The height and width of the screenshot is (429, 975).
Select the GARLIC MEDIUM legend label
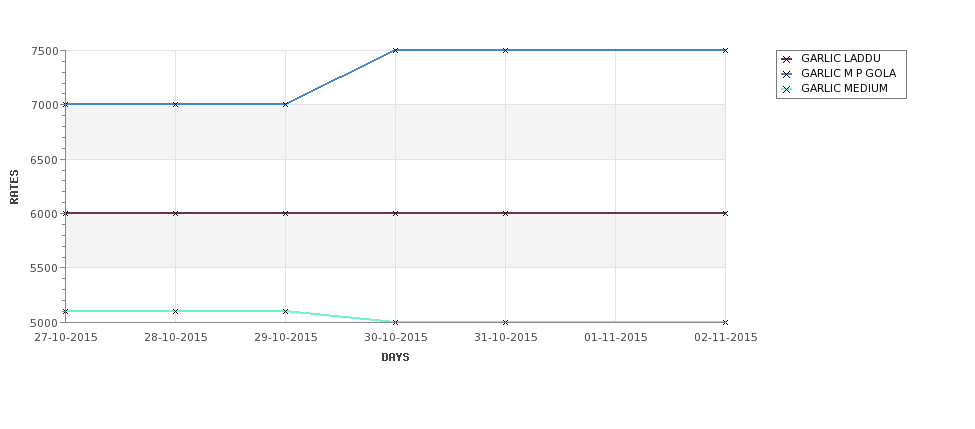click(844, 88)
